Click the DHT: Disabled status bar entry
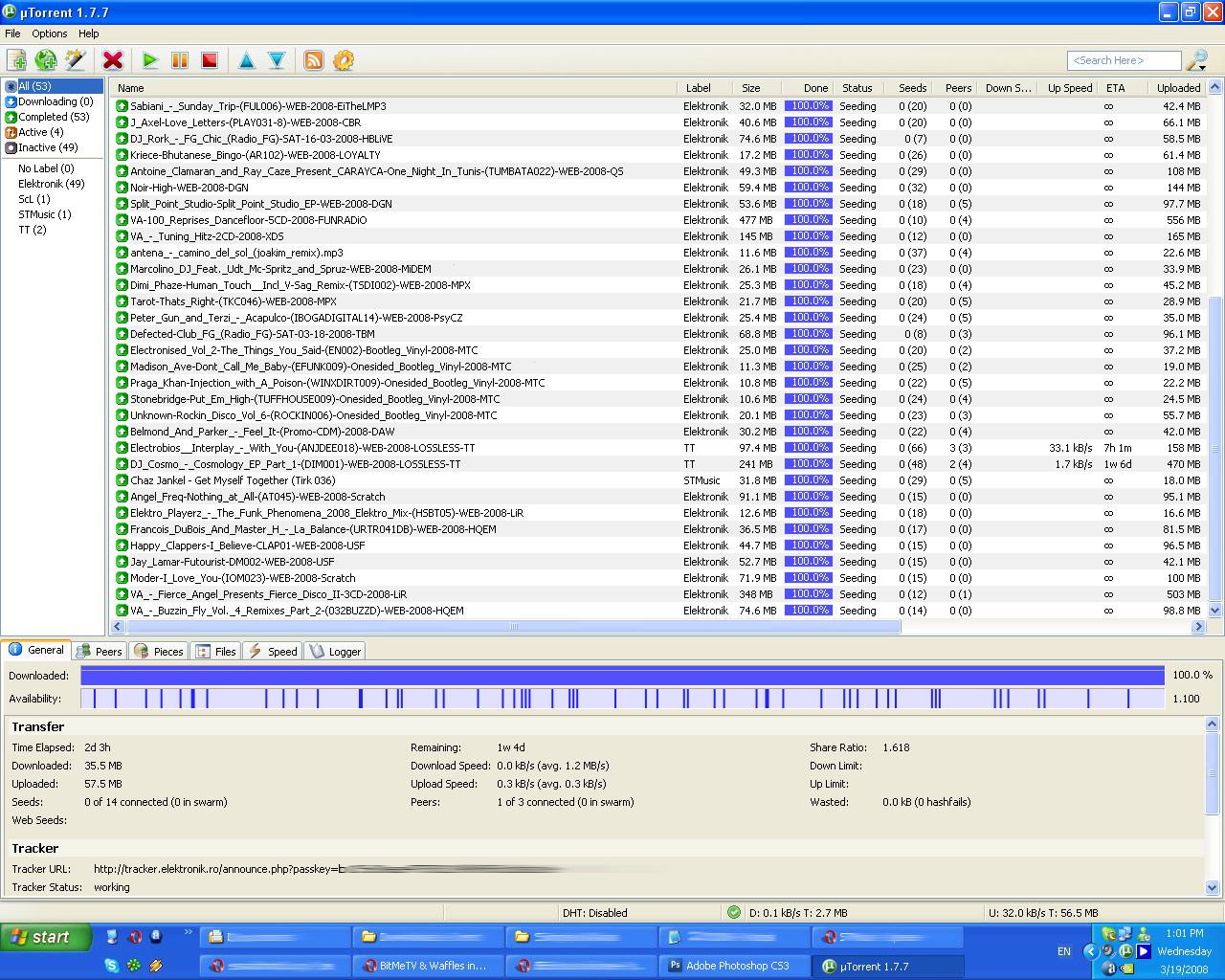Screen dimensions: 1225x980 [595, 913]
